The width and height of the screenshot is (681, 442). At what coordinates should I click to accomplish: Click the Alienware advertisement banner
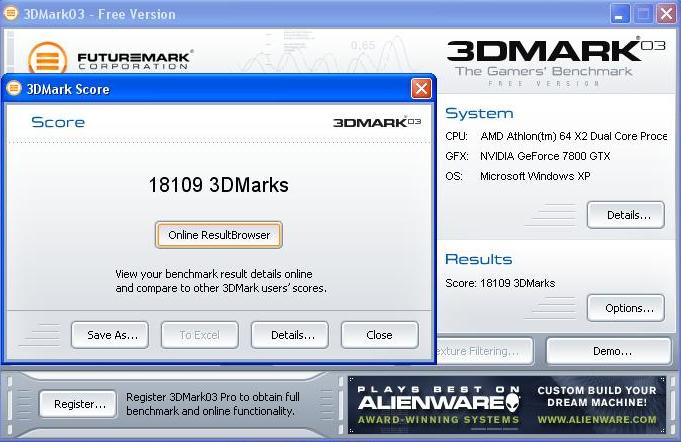(507, 405)
